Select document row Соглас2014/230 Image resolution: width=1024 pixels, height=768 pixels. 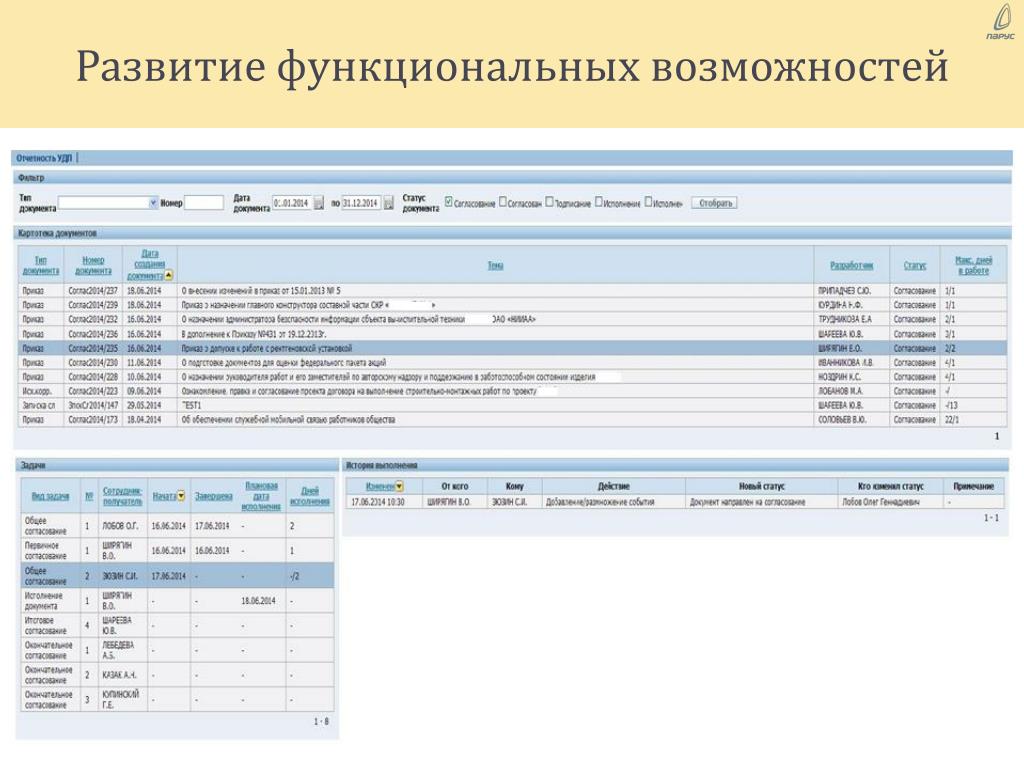[513, 362]
